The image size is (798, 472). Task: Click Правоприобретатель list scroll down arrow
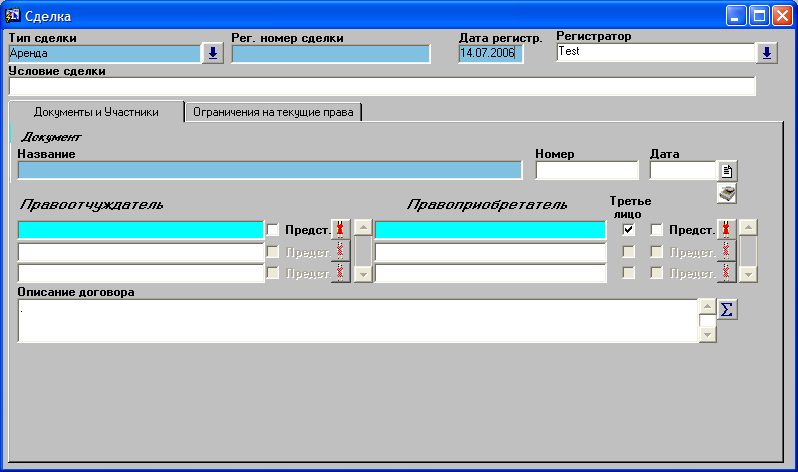pos(748,274)
